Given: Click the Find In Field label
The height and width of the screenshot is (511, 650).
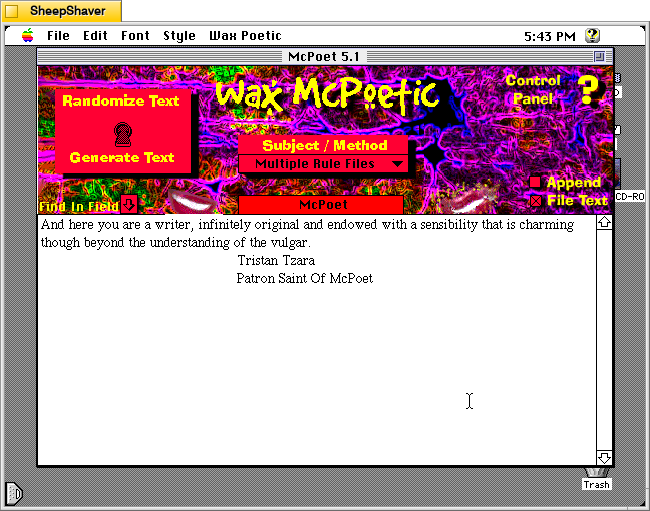Looking at the screenshot, I should click(x=79, y=206).
